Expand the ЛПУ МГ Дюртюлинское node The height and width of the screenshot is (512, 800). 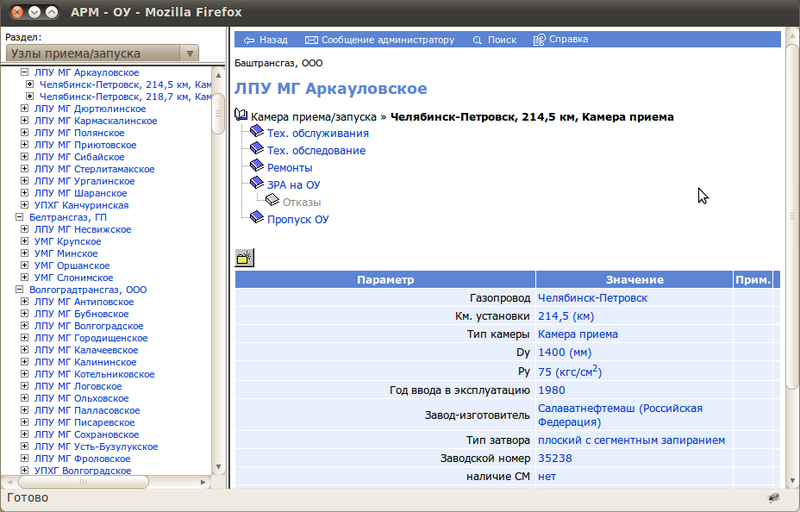(x=24, y=109)
